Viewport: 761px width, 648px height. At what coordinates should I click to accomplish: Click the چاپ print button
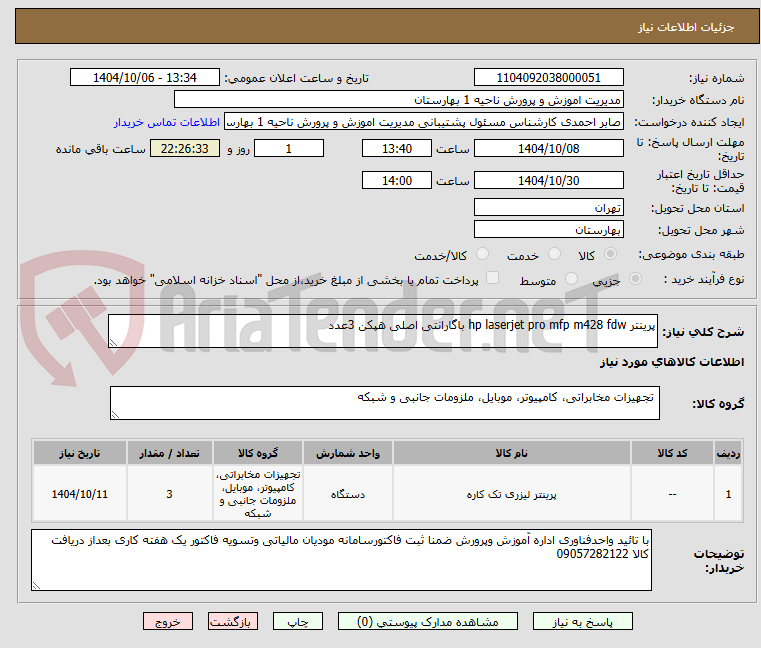pyautogui.click(x=298, y=621)
